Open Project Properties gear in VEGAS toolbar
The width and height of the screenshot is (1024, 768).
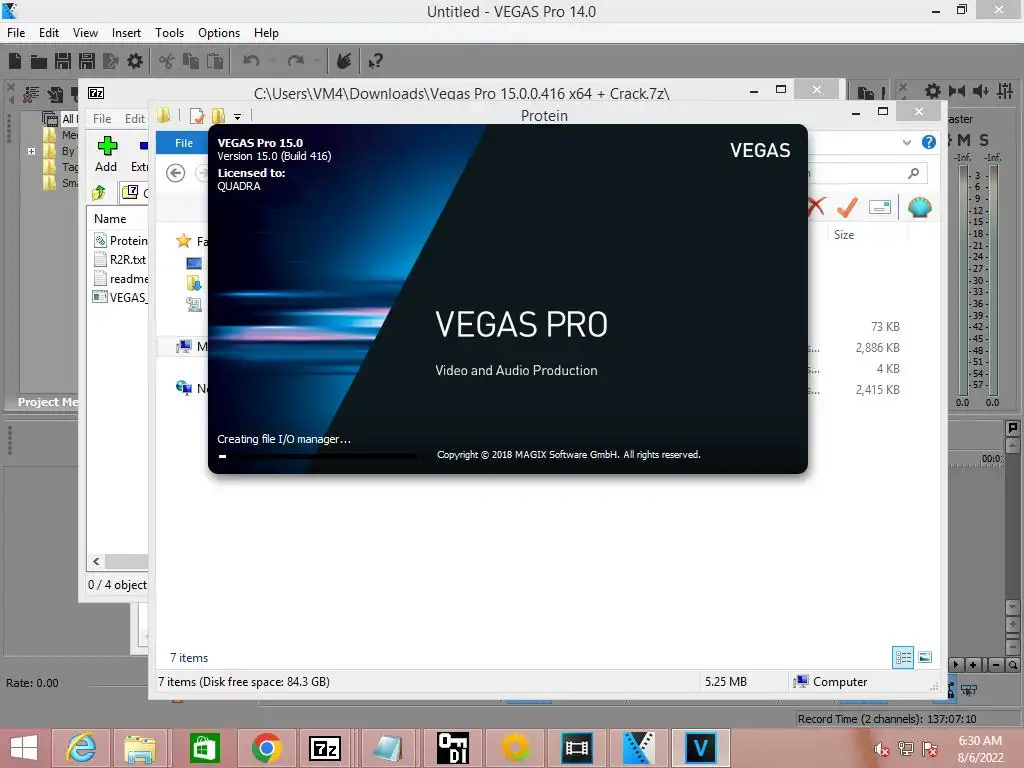(135, 61)
